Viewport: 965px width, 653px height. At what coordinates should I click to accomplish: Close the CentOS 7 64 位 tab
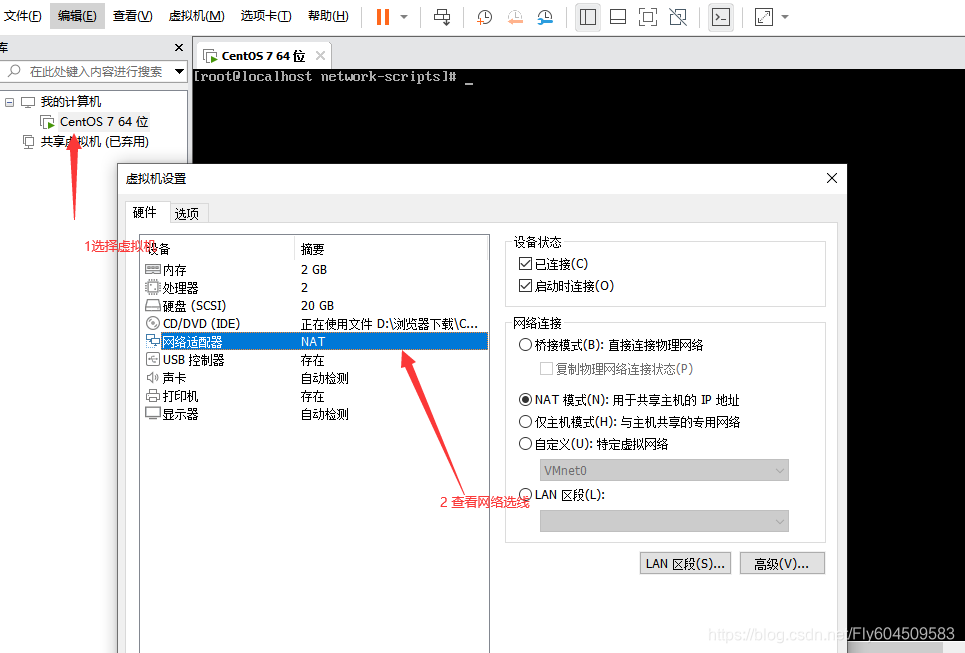[320, 55]
